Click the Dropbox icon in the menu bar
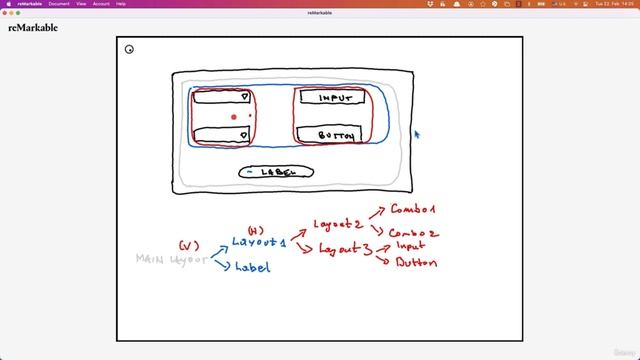This screenshot has height=360, width=640. [430, 4]
